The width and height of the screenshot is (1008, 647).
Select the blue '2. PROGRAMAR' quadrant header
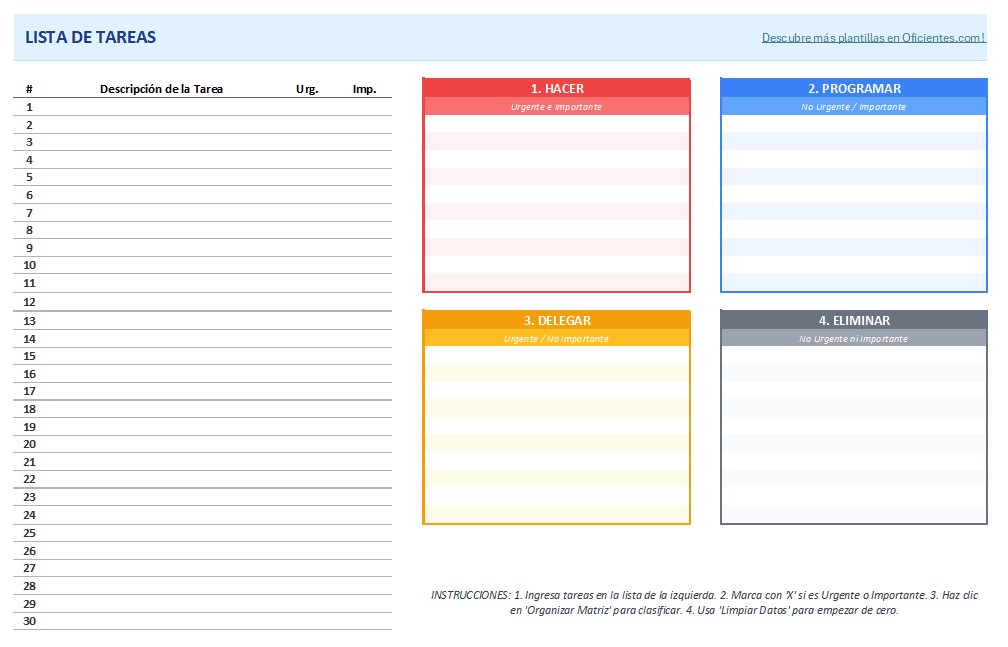[x=854, y=88]
